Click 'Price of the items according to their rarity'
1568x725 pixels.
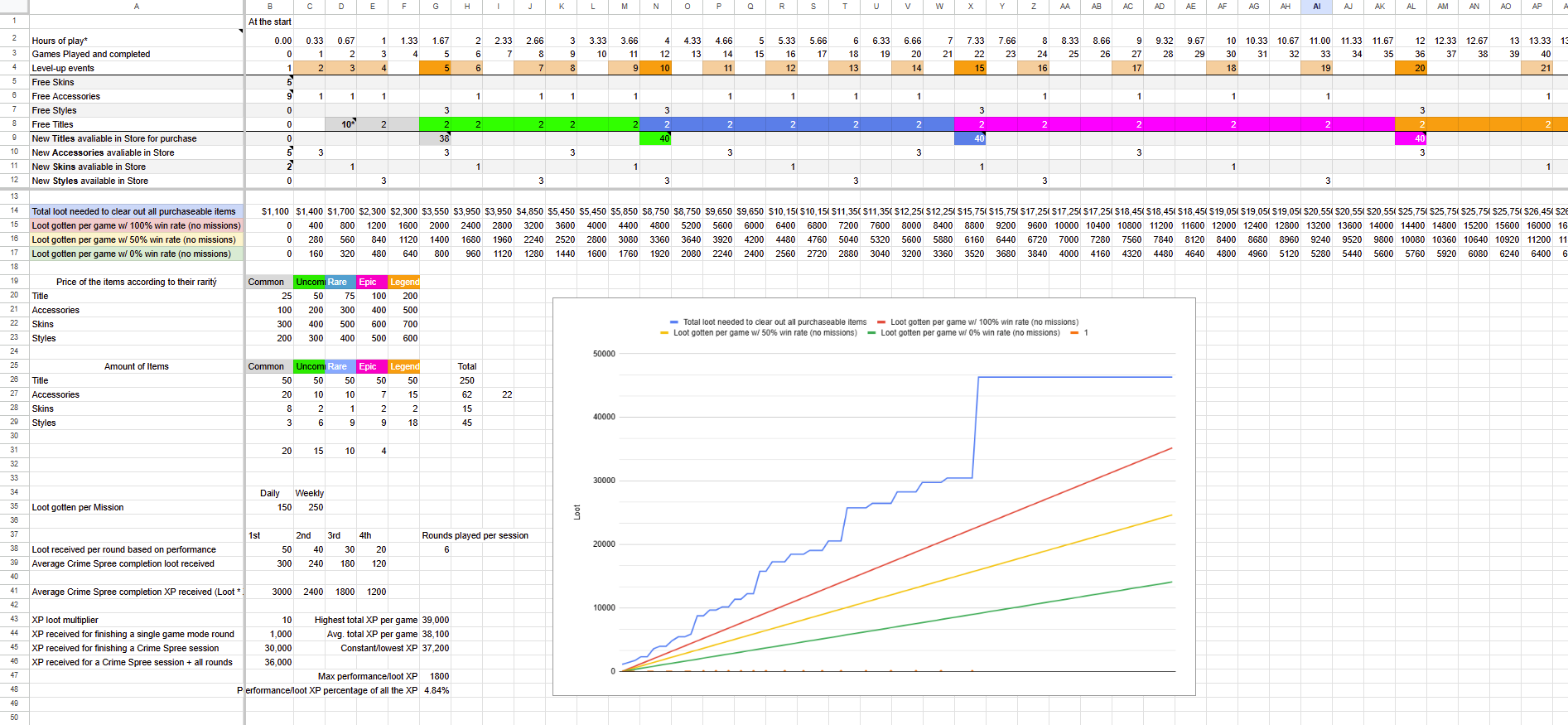(137, 282)
